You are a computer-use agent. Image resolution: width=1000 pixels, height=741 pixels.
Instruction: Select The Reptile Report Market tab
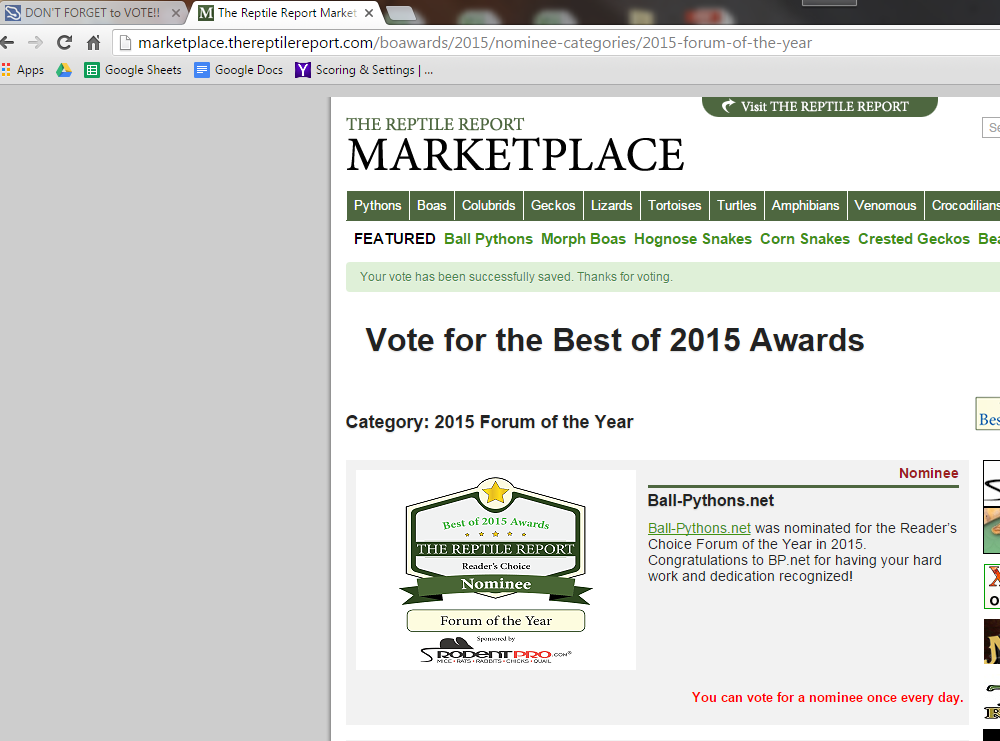286,13
